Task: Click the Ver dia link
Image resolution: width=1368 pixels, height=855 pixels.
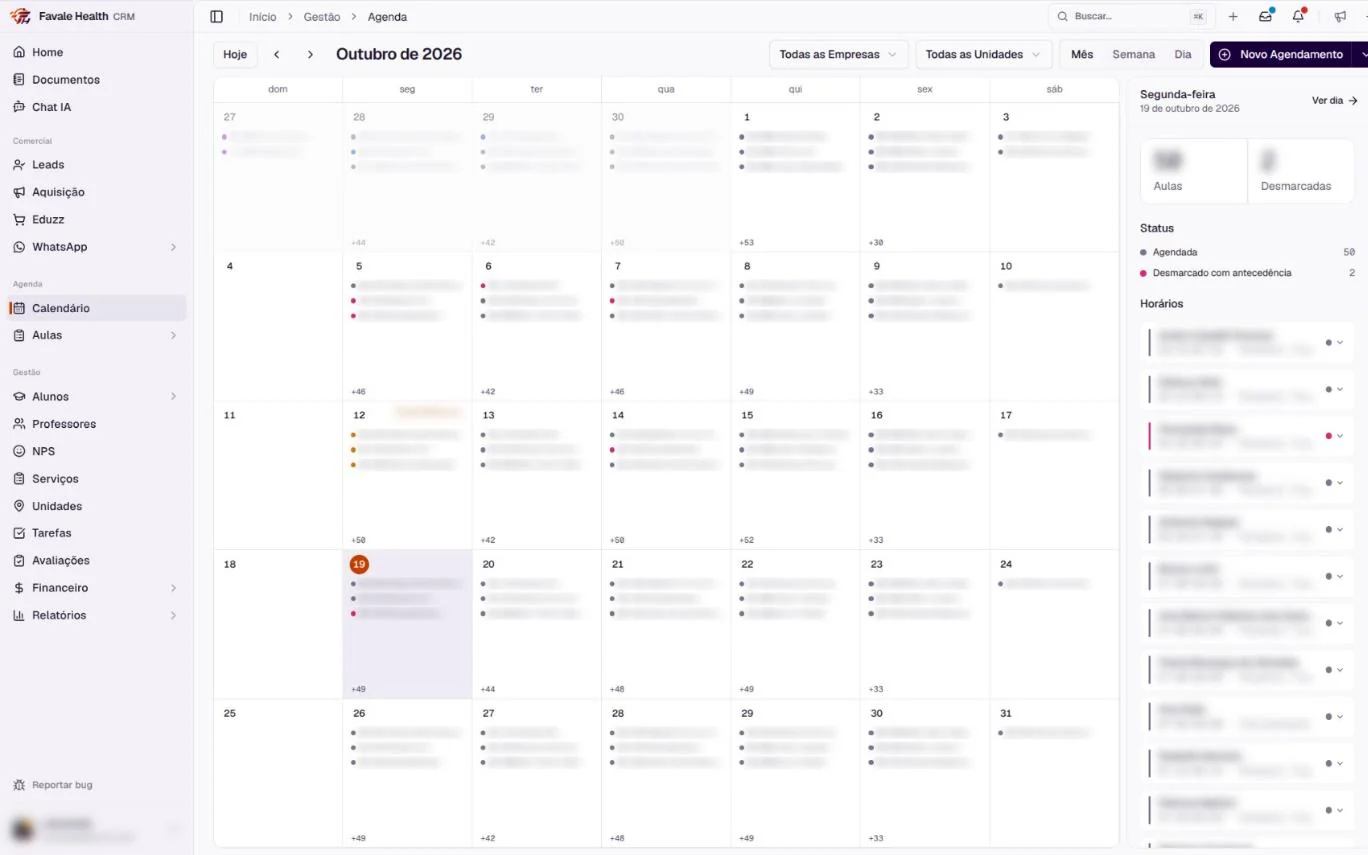Action: (x=1334, y=101)
